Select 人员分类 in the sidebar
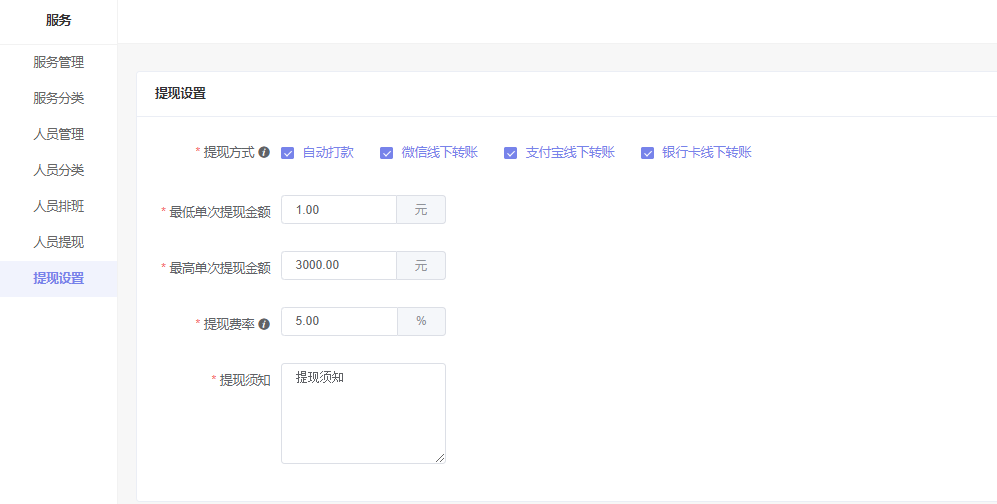 [x=58, y=170]
